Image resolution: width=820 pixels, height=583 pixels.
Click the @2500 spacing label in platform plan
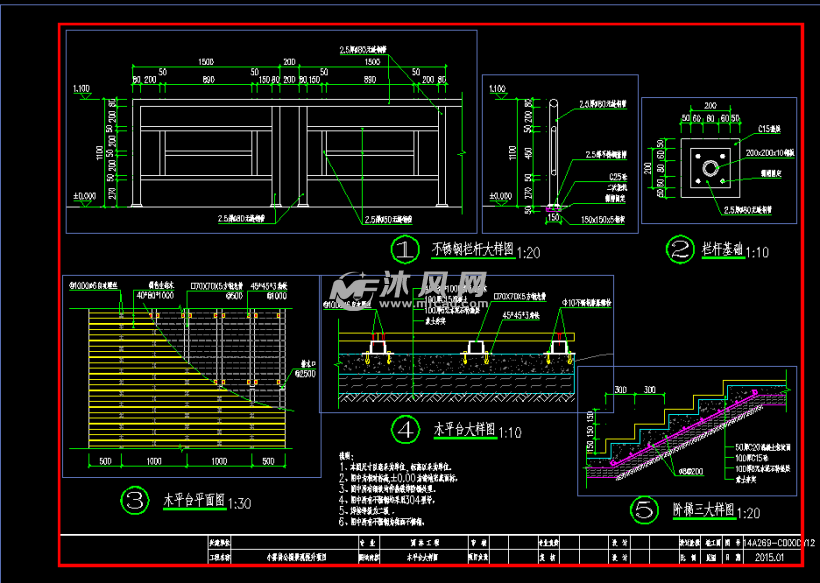pos(305,374)
